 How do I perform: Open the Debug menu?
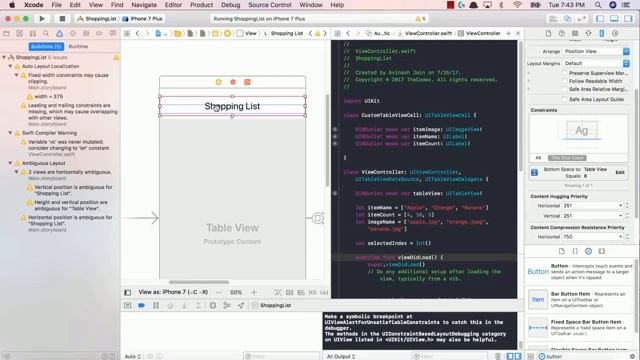pos(231,5)
